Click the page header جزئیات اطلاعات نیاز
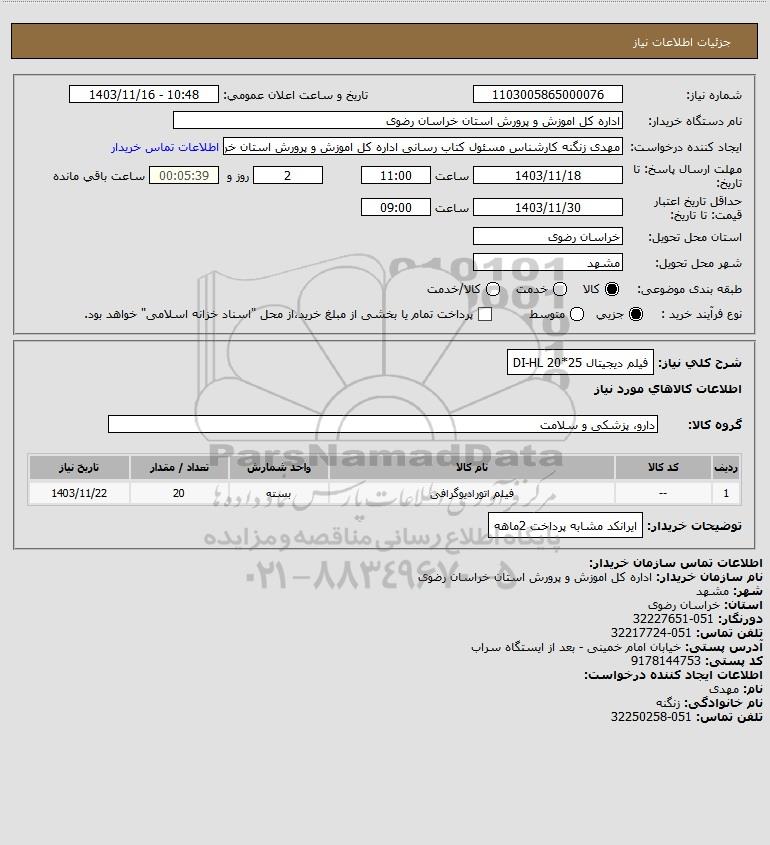Viewport: 770px width, 845px height. click(x=681, y=42)
